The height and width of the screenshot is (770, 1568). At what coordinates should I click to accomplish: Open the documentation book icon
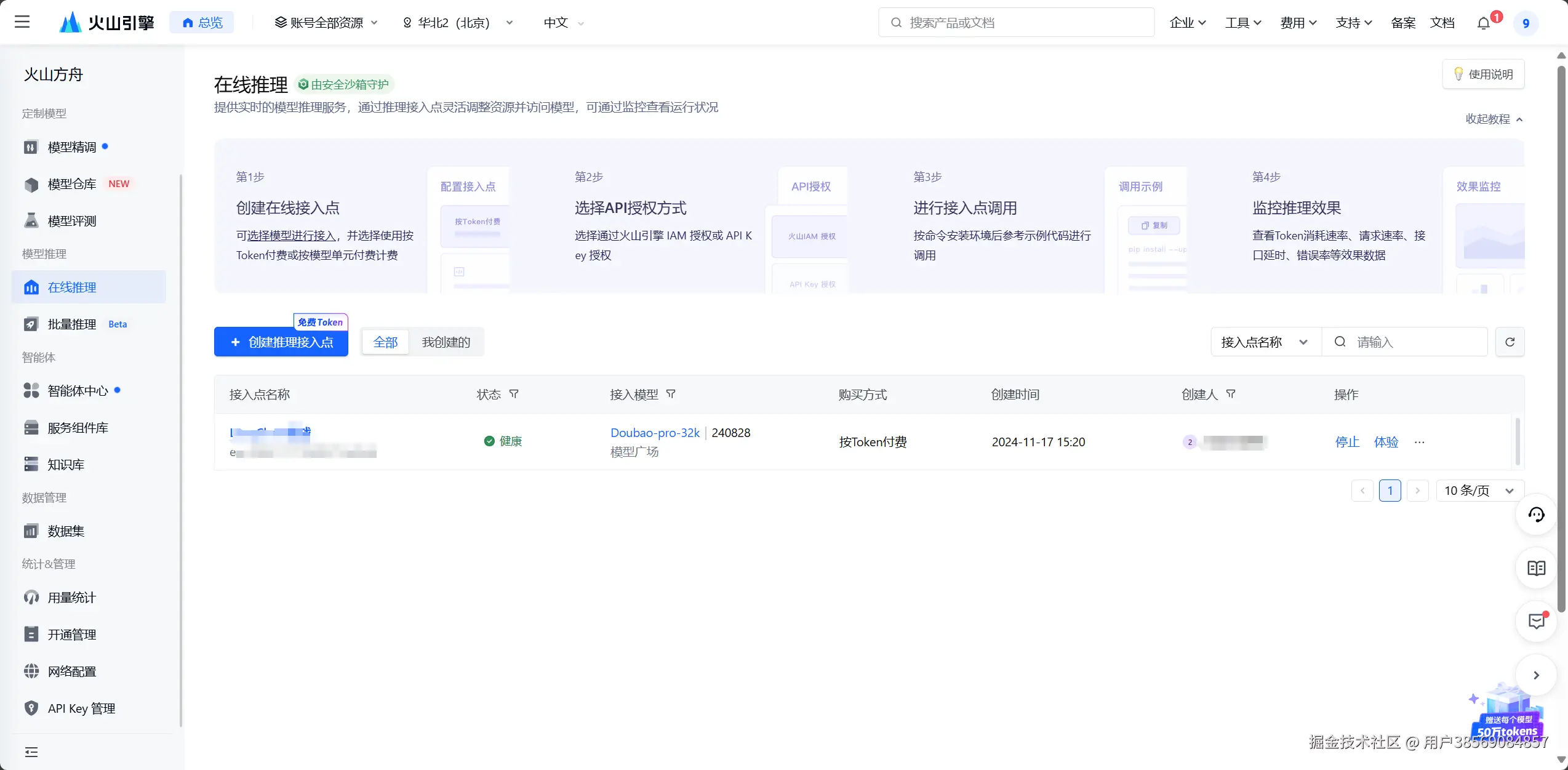pyautogui.click(x=1536, y=568)
